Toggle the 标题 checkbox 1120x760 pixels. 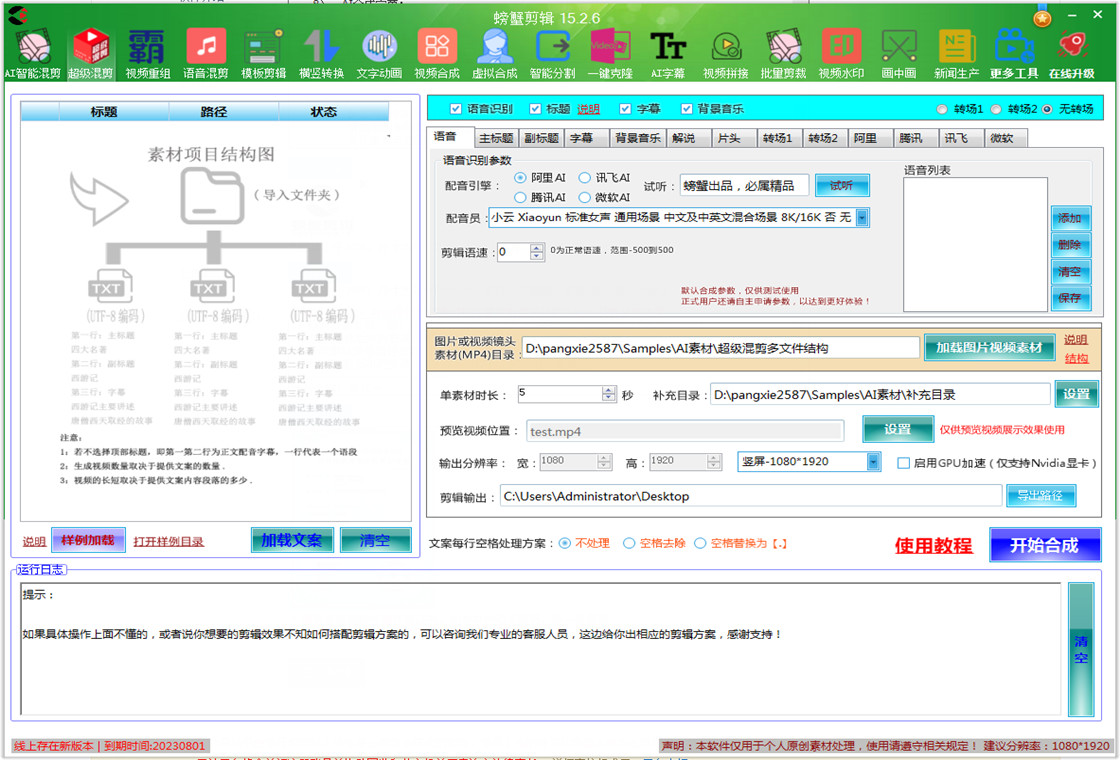(x=535, y=109)
